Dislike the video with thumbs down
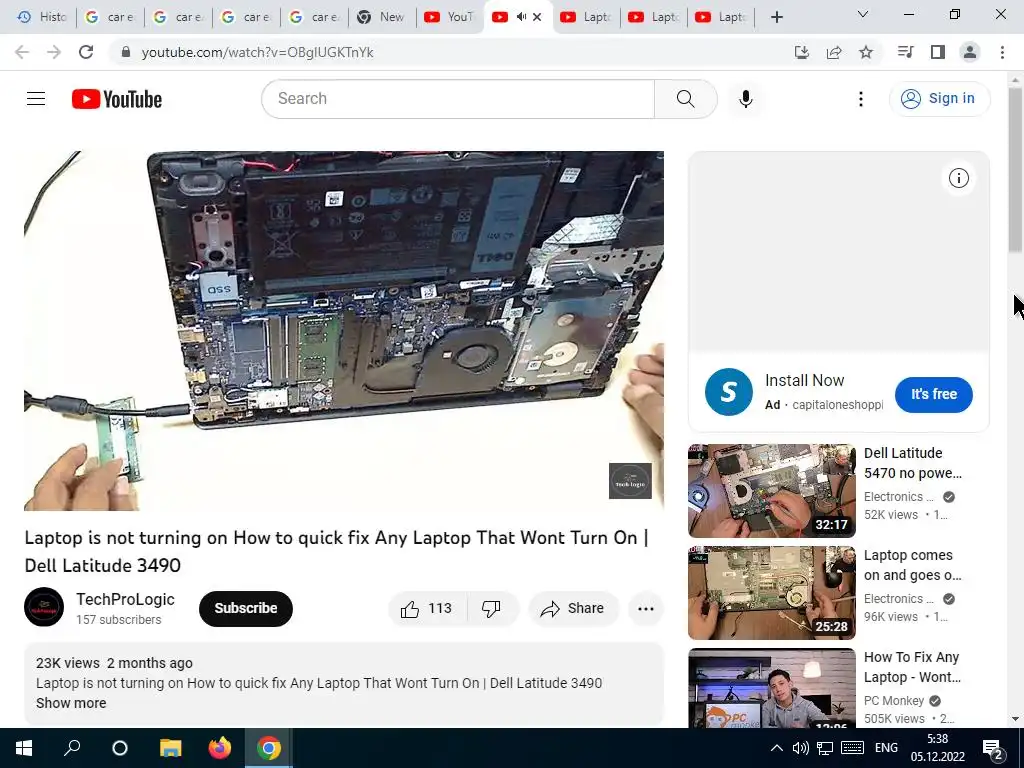This screenshot has height=768, width=1024. tap(491, 609)
